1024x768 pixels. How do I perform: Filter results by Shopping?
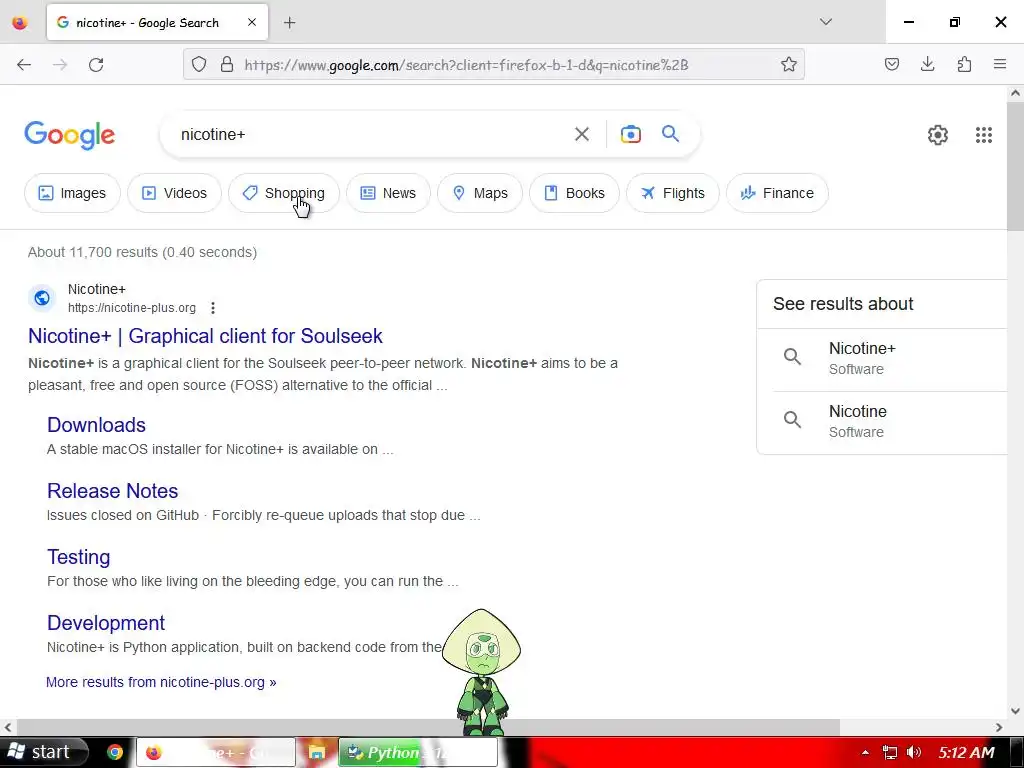284,193
